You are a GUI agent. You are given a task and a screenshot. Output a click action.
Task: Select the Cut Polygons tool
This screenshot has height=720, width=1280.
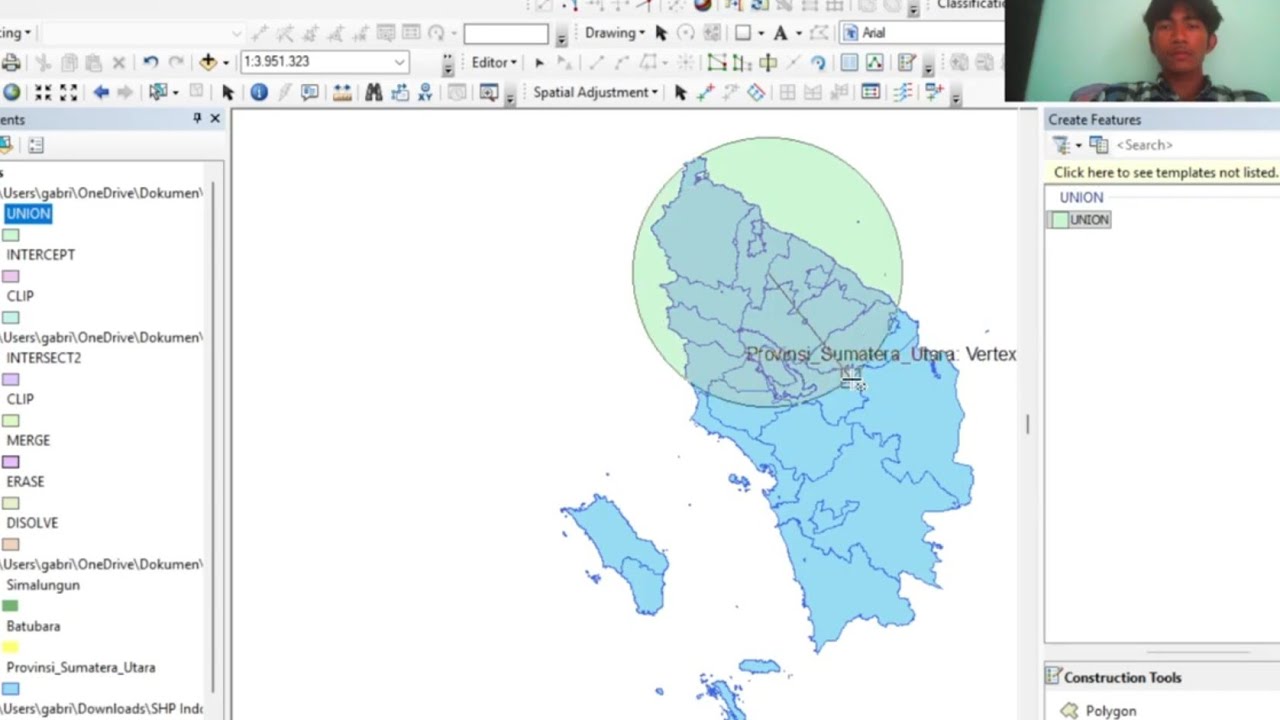click(x=768, y=62)
